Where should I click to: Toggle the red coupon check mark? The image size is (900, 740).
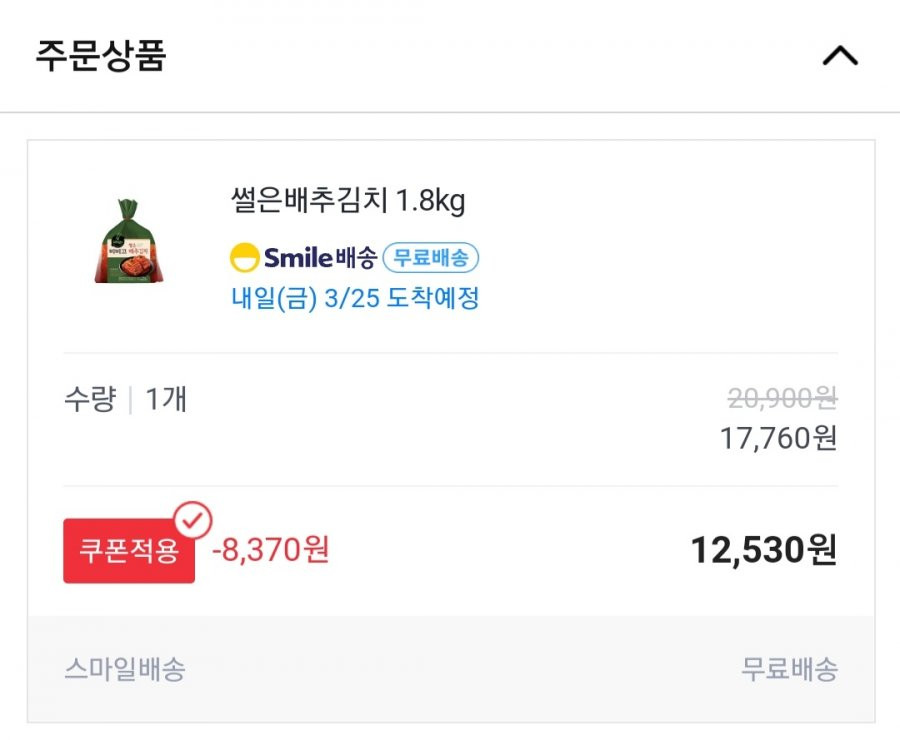(193, 520)
